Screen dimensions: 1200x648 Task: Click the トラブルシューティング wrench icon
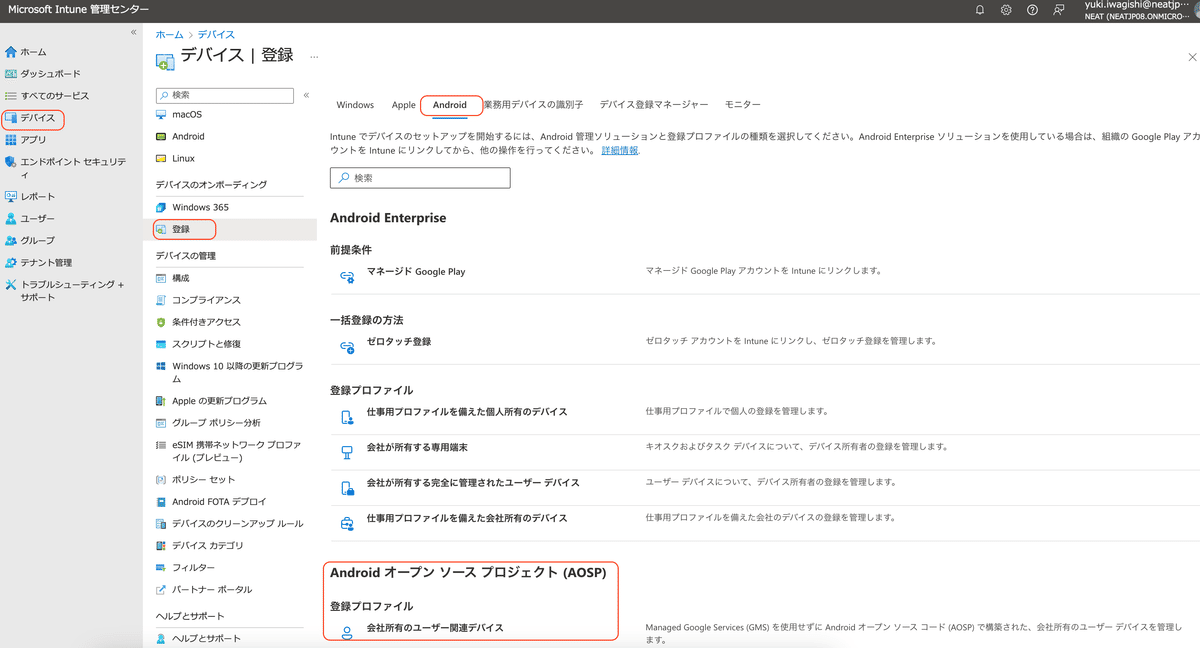click(x=11, y=285)
